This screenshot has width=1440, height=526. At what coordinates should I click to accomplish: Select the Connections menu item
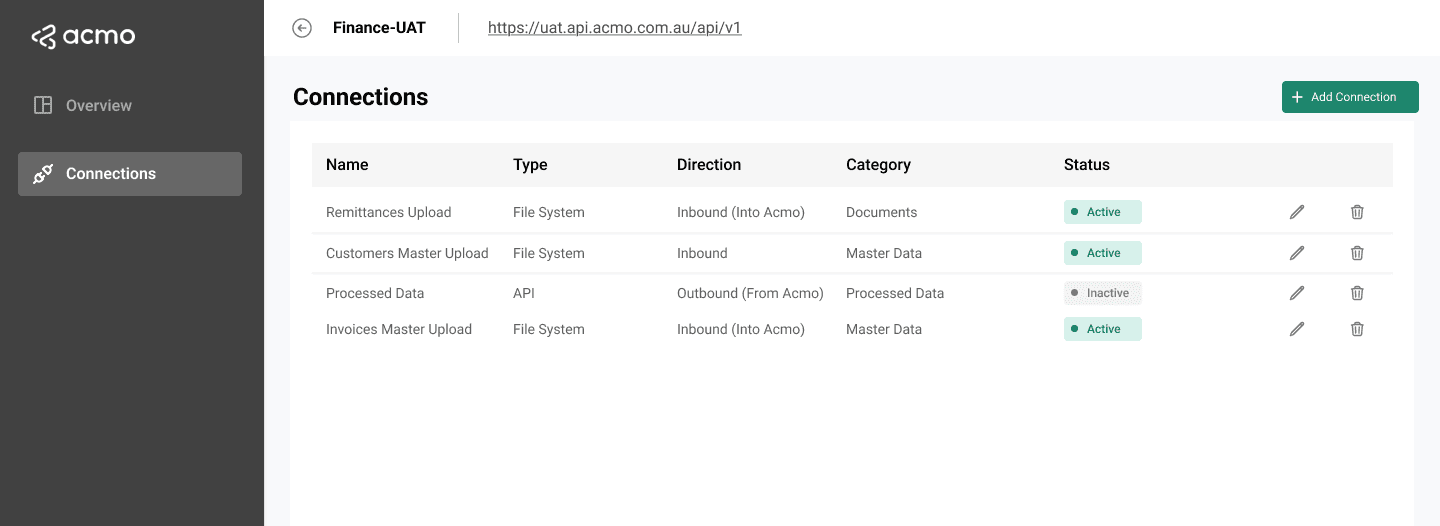coord(130,174)
